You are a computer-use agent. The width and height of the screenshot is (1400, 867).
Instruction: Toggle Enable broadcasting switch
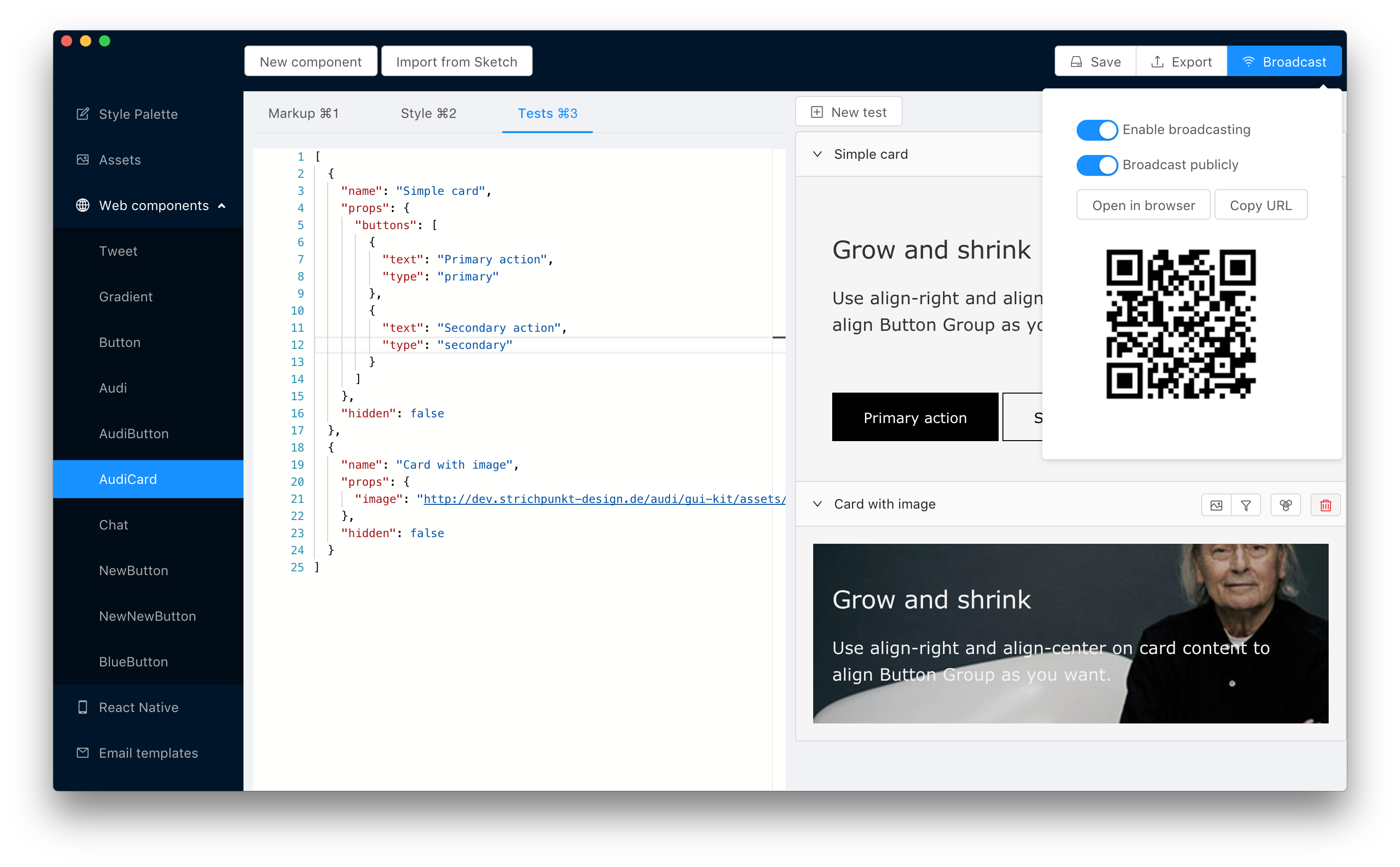tap(1096, 130)
